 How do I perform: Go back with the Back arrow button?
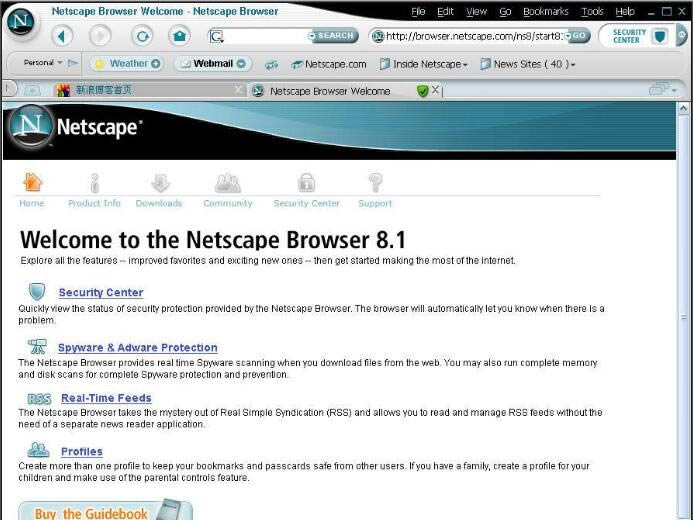coord(62,36)
